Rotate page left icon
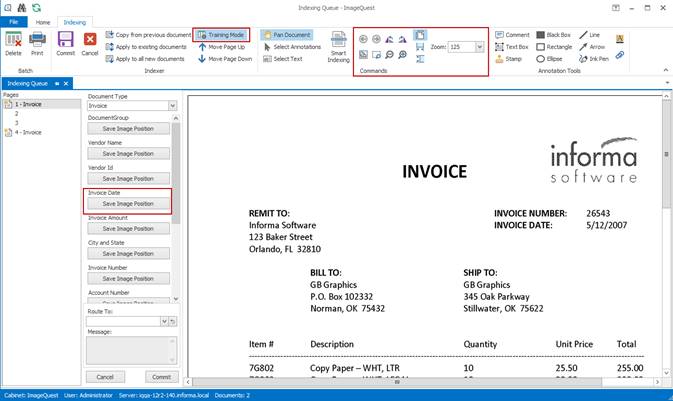673x401 pixels. point(389,39)
